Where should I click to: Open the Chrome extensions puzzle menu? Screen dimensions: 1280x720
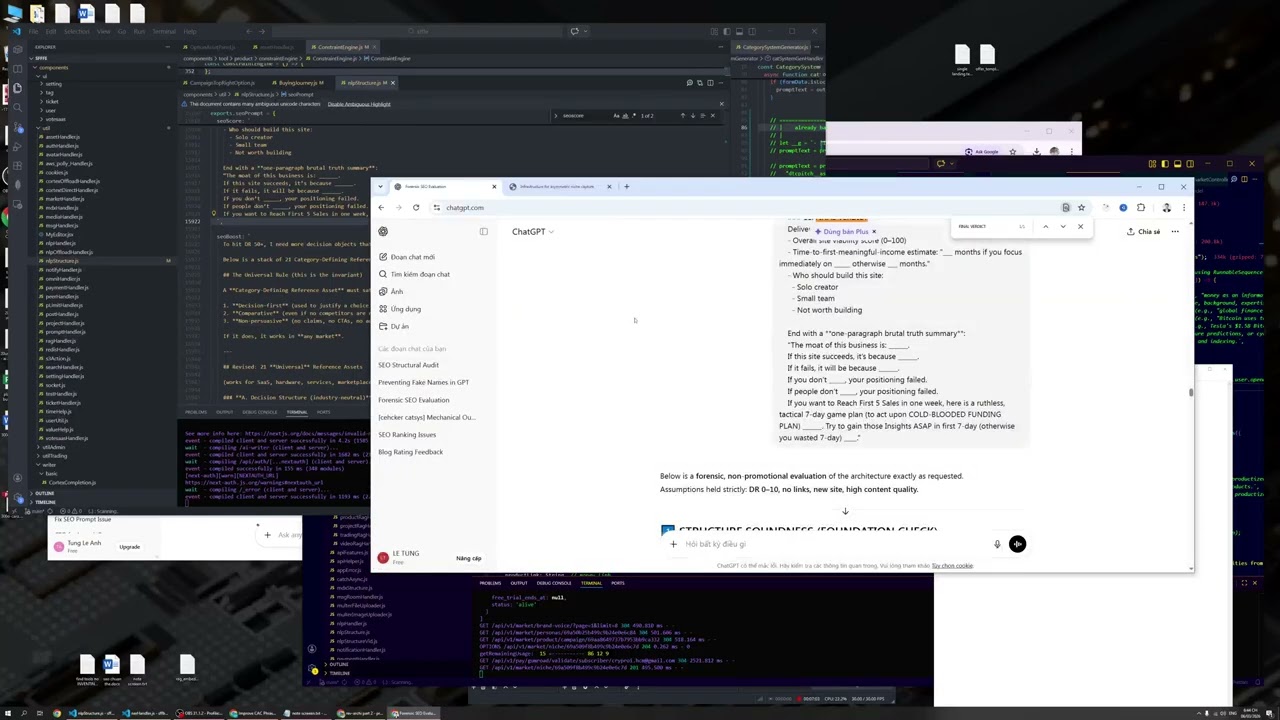click(x=1141, y=208)
